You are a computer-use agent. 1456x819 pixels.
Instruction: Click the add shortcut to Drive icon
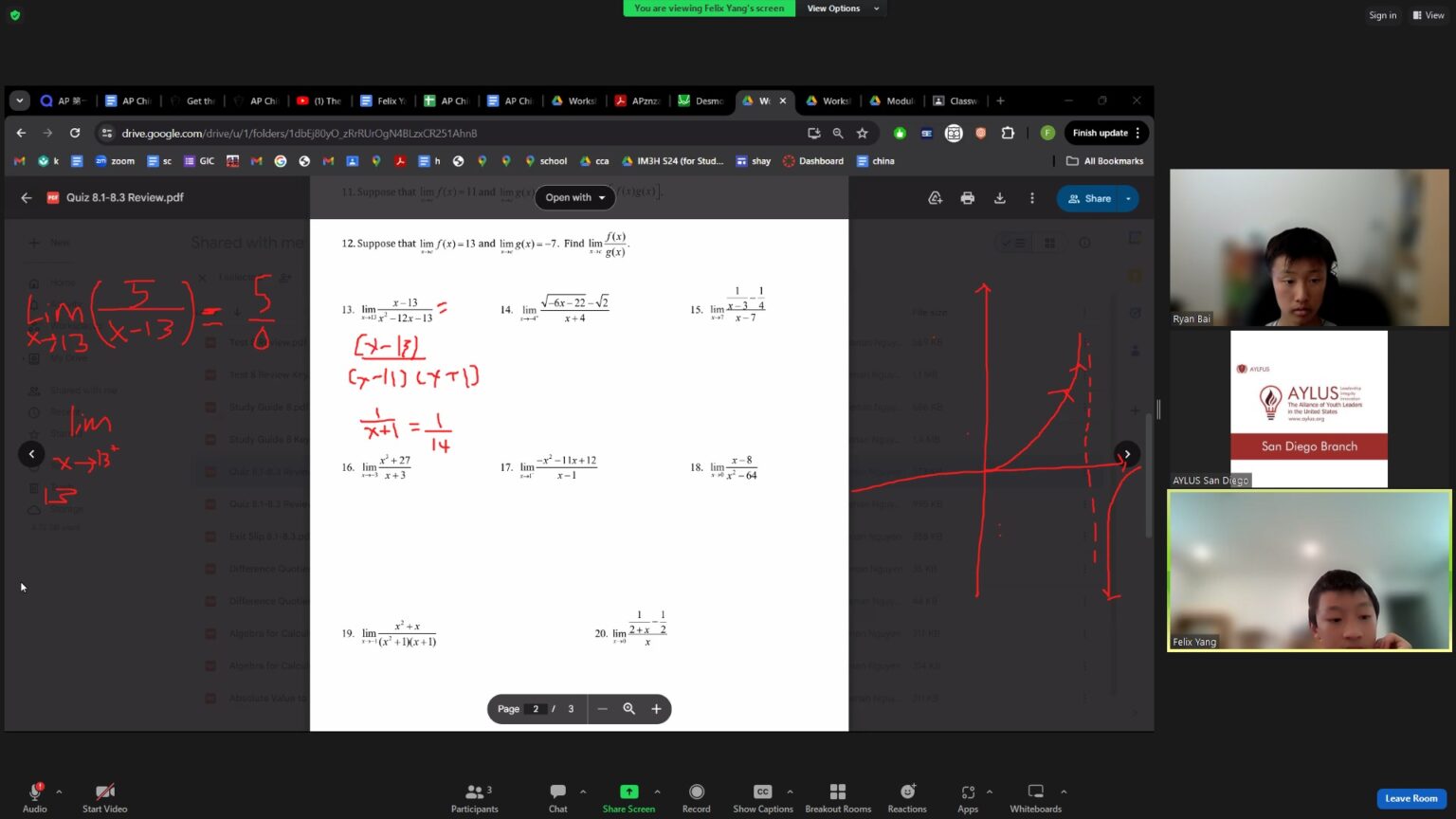(x=935, y=198)
